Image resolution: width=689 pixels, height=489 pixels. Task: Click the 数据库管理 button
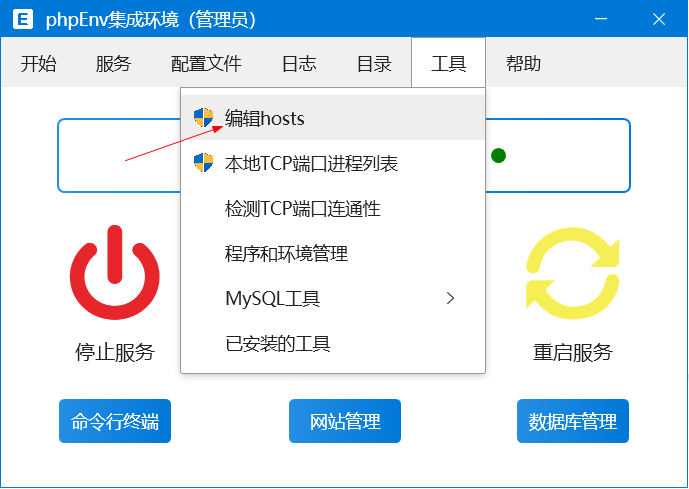coord(573,421)
